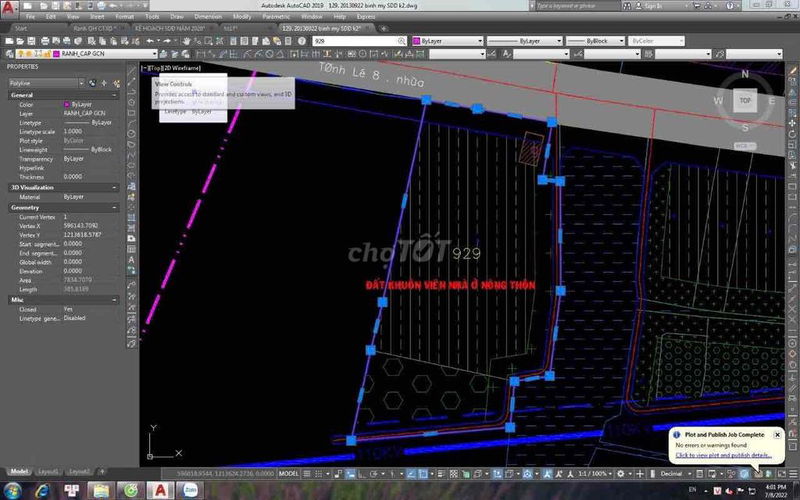Viewport: 800px width, 500px height.
Task: Close the Plot and Publish notification balloon
Action: click(x=776, y=435)
